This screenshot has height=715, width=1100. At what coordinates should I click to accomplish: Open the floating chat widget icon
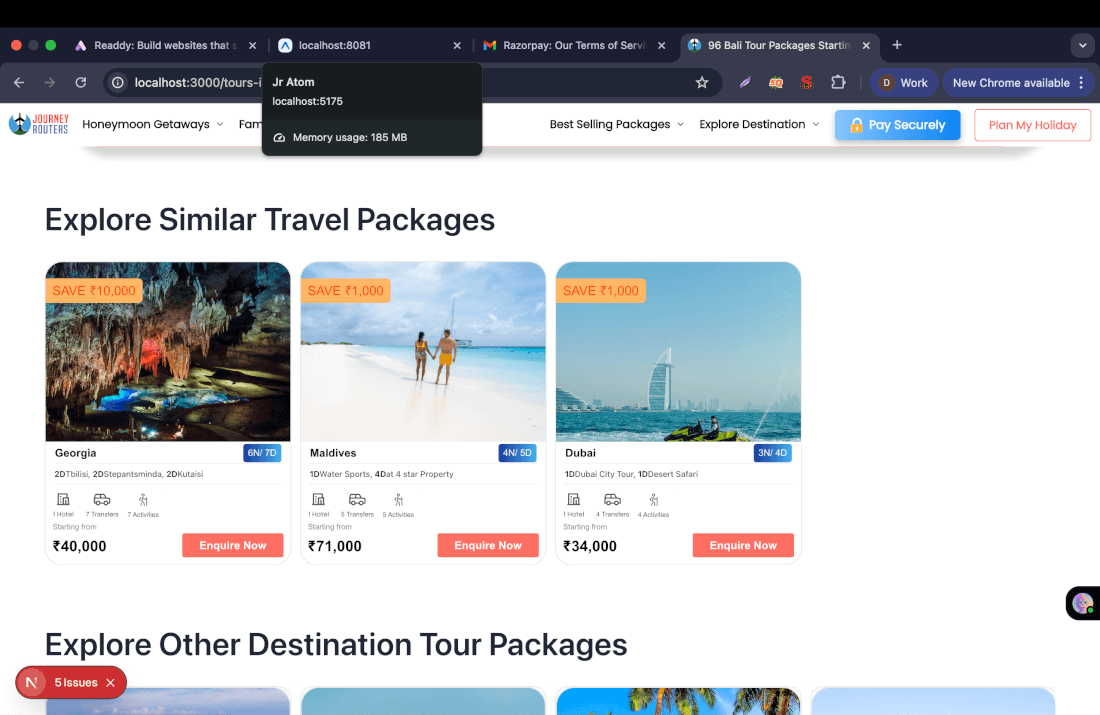click(1082, 603)
